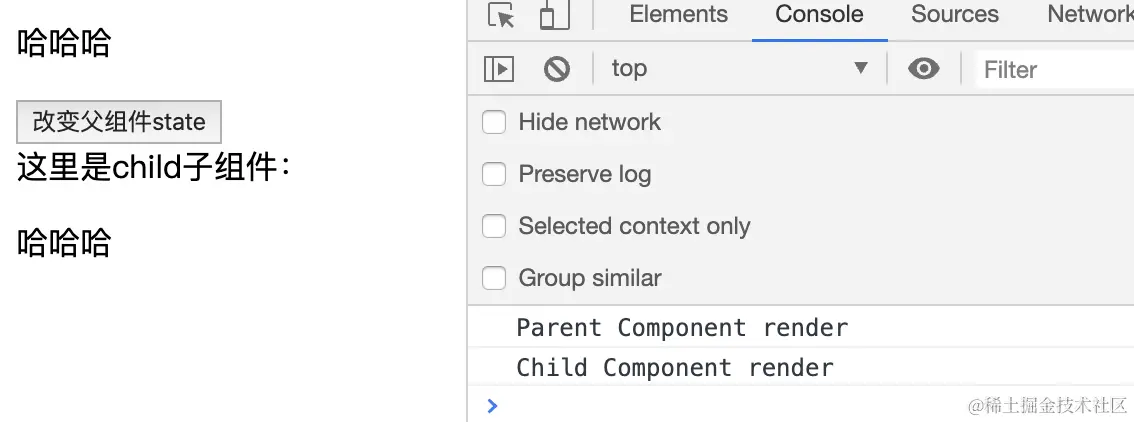1134x422 pixels.
Task: Enable the Hide network checkbox
Action: [494, 122]
